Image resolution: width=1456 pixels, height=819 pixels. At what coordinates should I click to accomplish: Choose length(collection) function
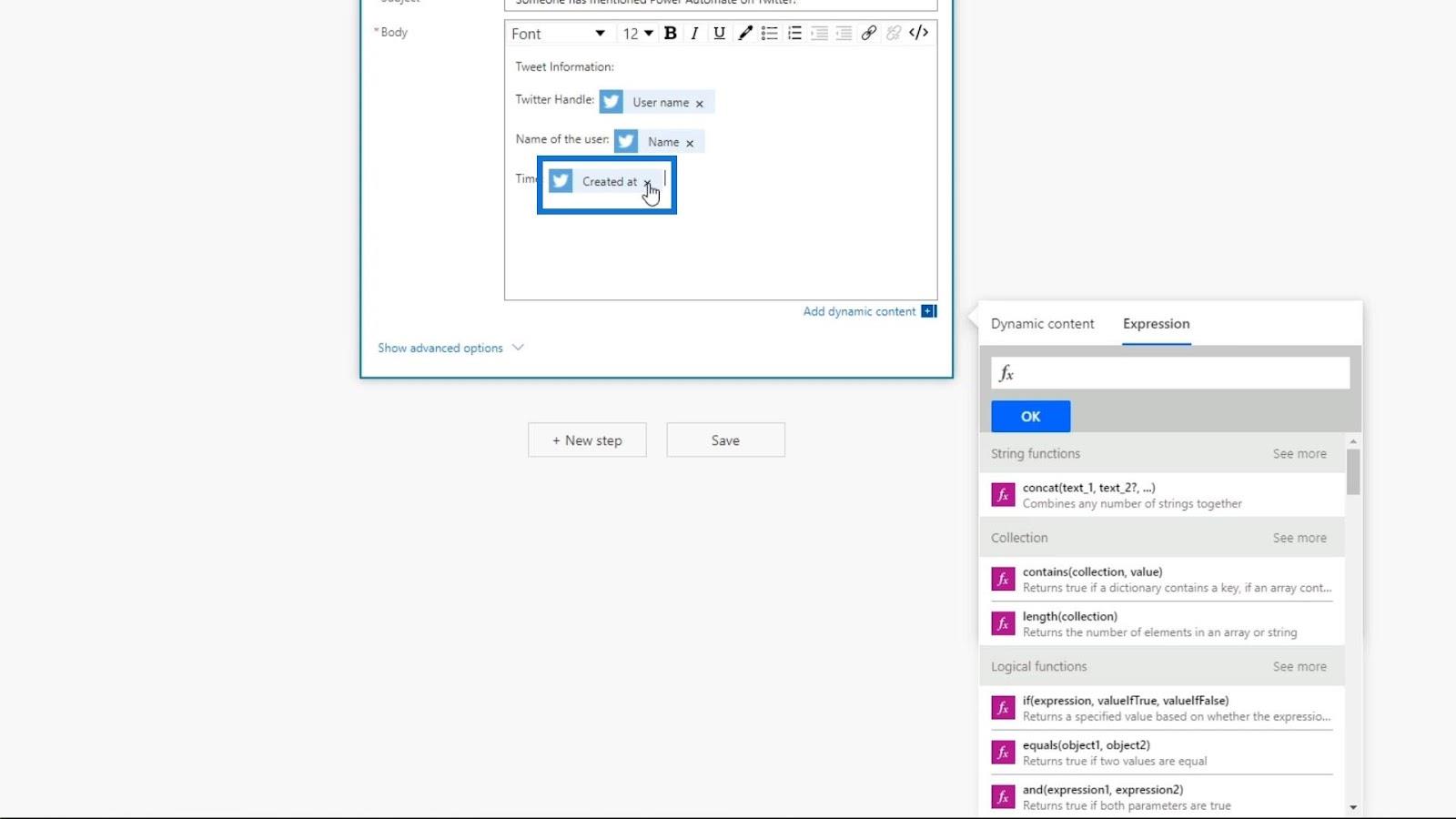[1162, 624]
